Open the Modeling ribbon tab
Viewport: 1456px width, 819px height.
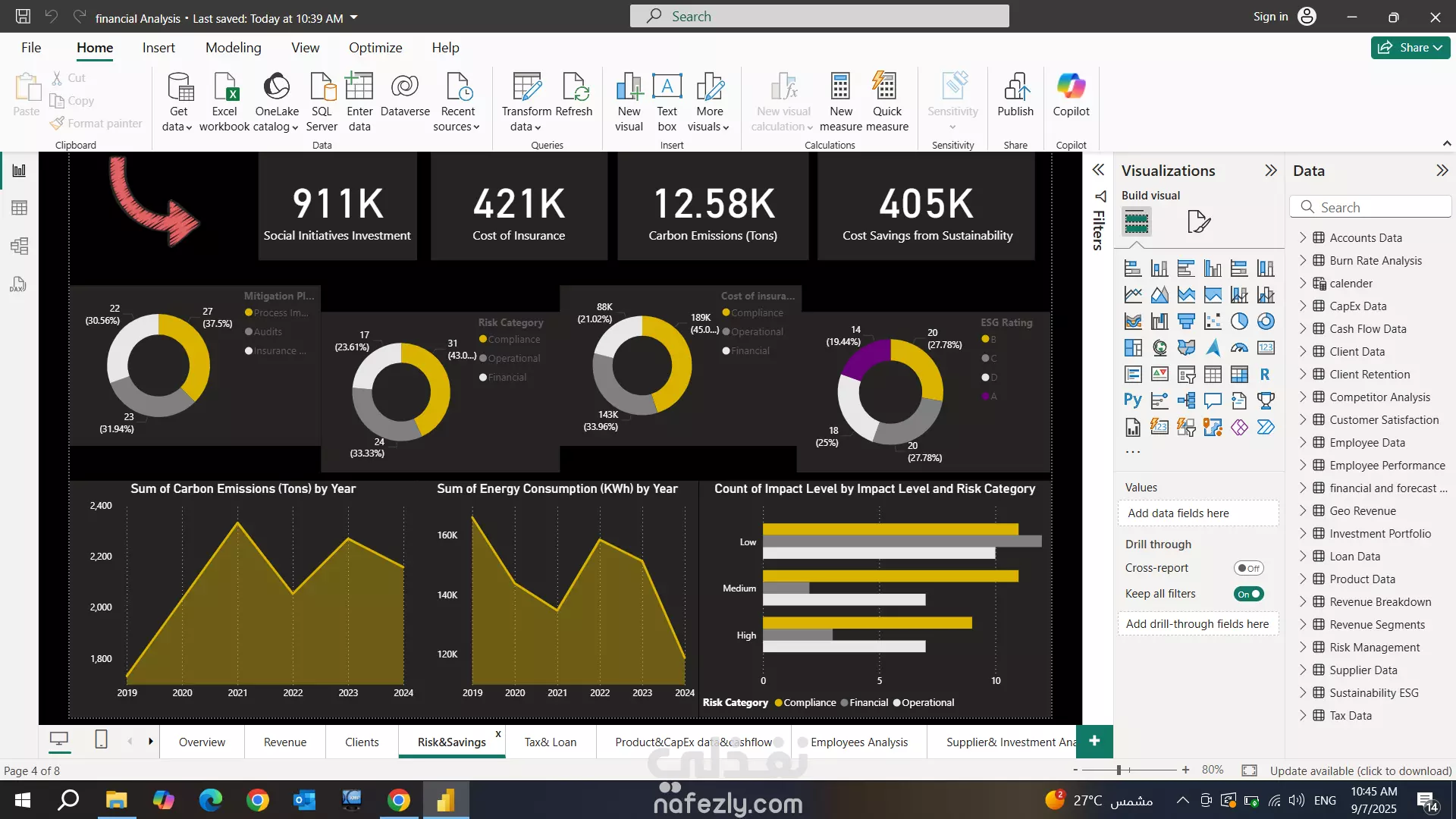point(233,48)
